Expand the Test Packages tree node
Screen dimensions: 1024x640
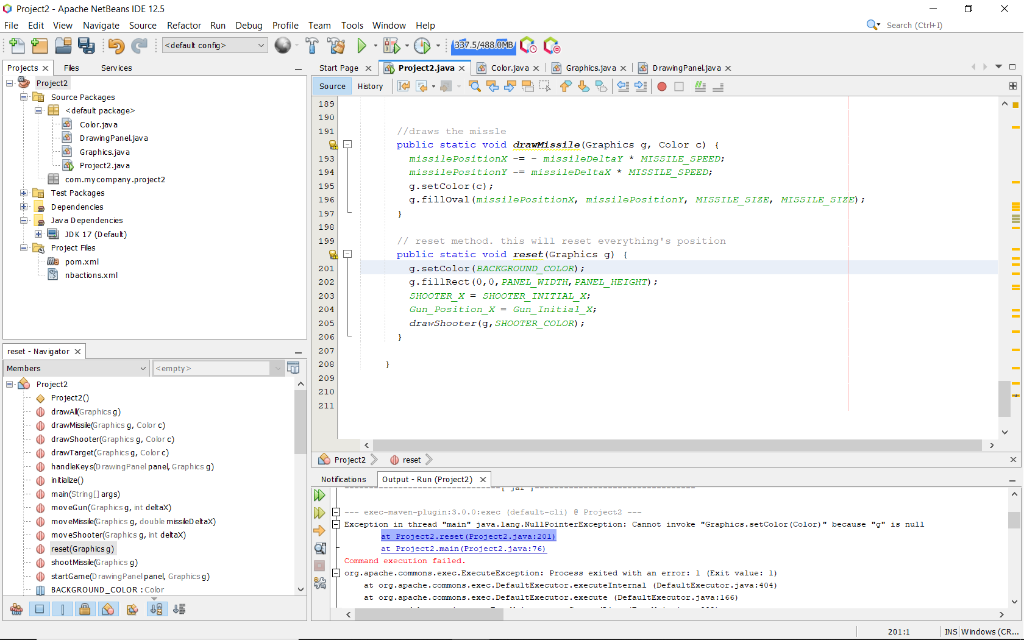24,193
